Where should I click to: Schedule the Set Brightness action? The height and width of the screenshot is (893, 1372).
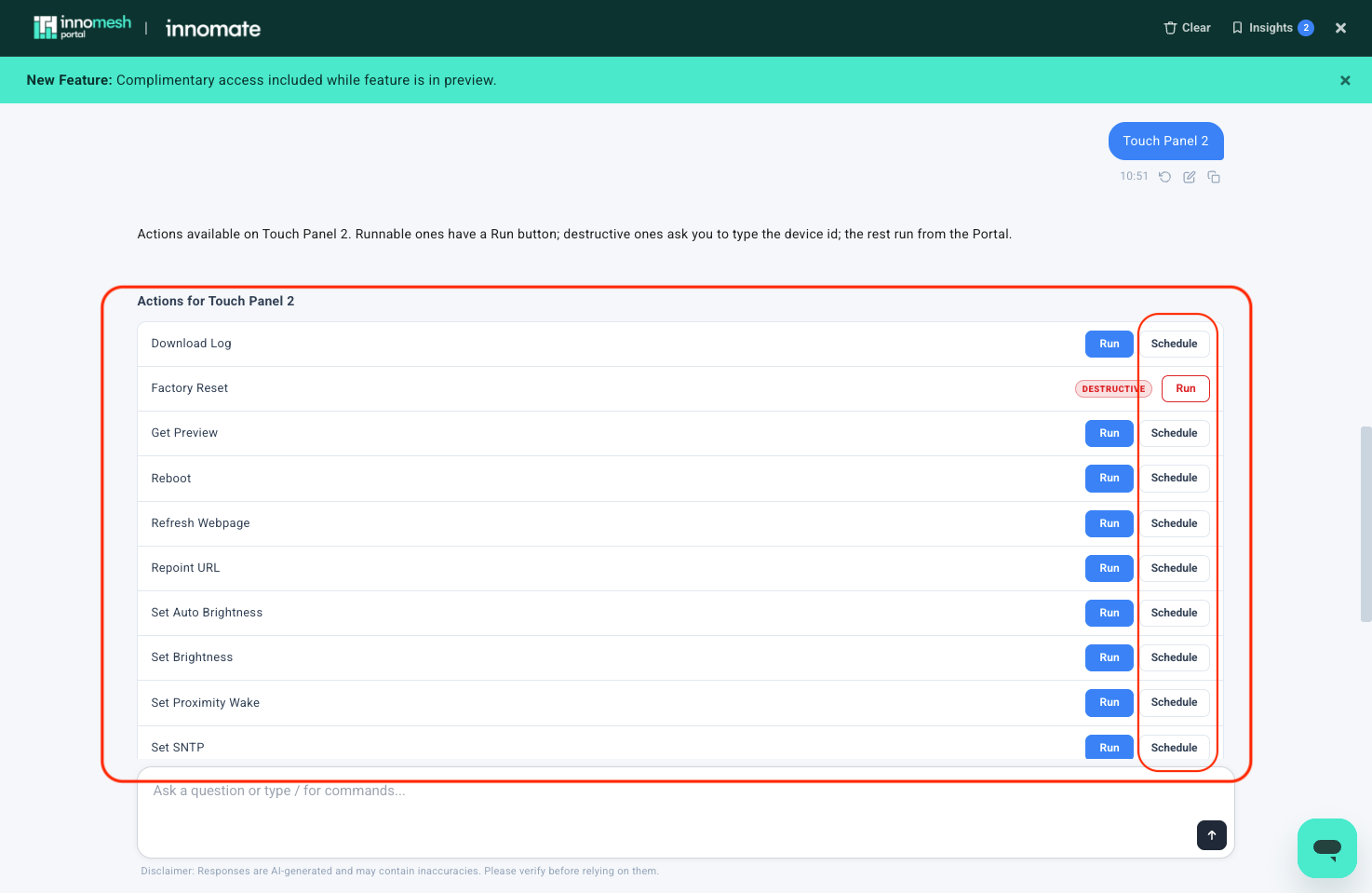pos(1175,657)
